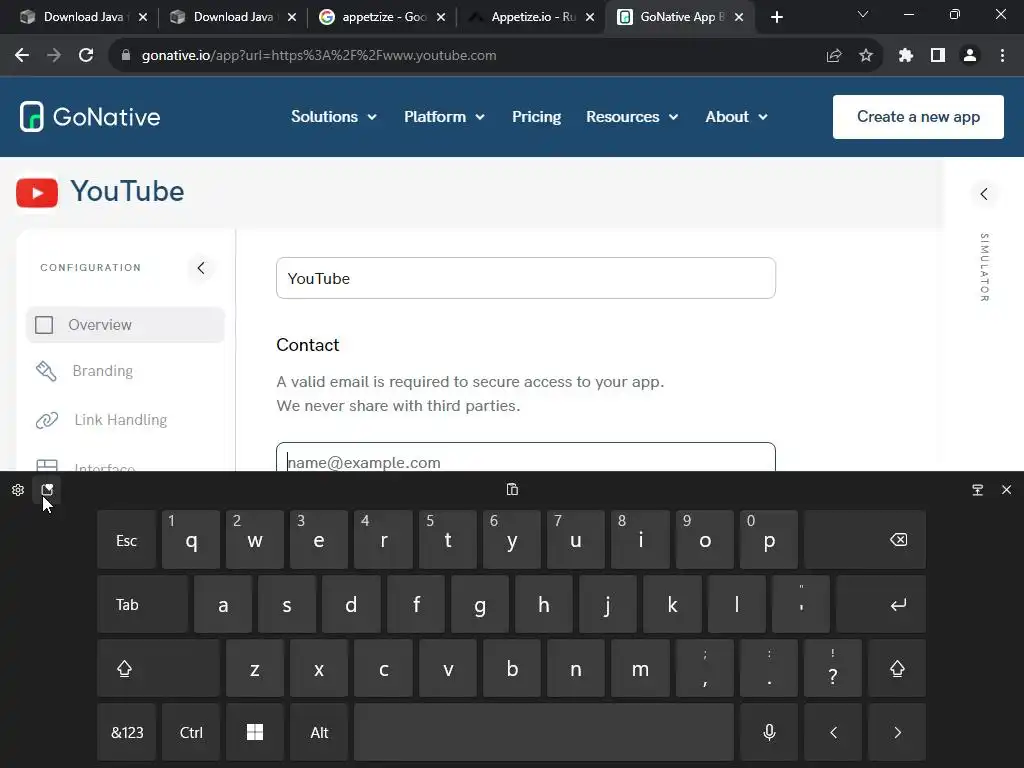The height and width of the screenshot is (768, 1024).
Task: Click the keyboard dock/undock icon
Action: (978, 490)
